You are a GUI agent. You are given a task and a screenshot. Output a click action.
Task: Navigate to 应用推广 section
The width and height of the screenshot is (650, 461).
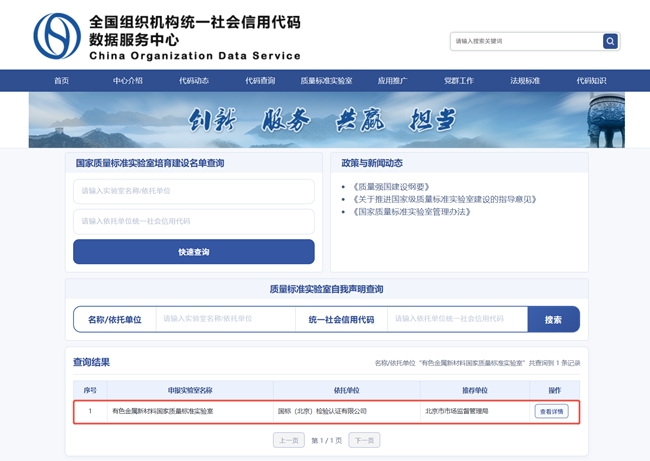tap(392, 81)
